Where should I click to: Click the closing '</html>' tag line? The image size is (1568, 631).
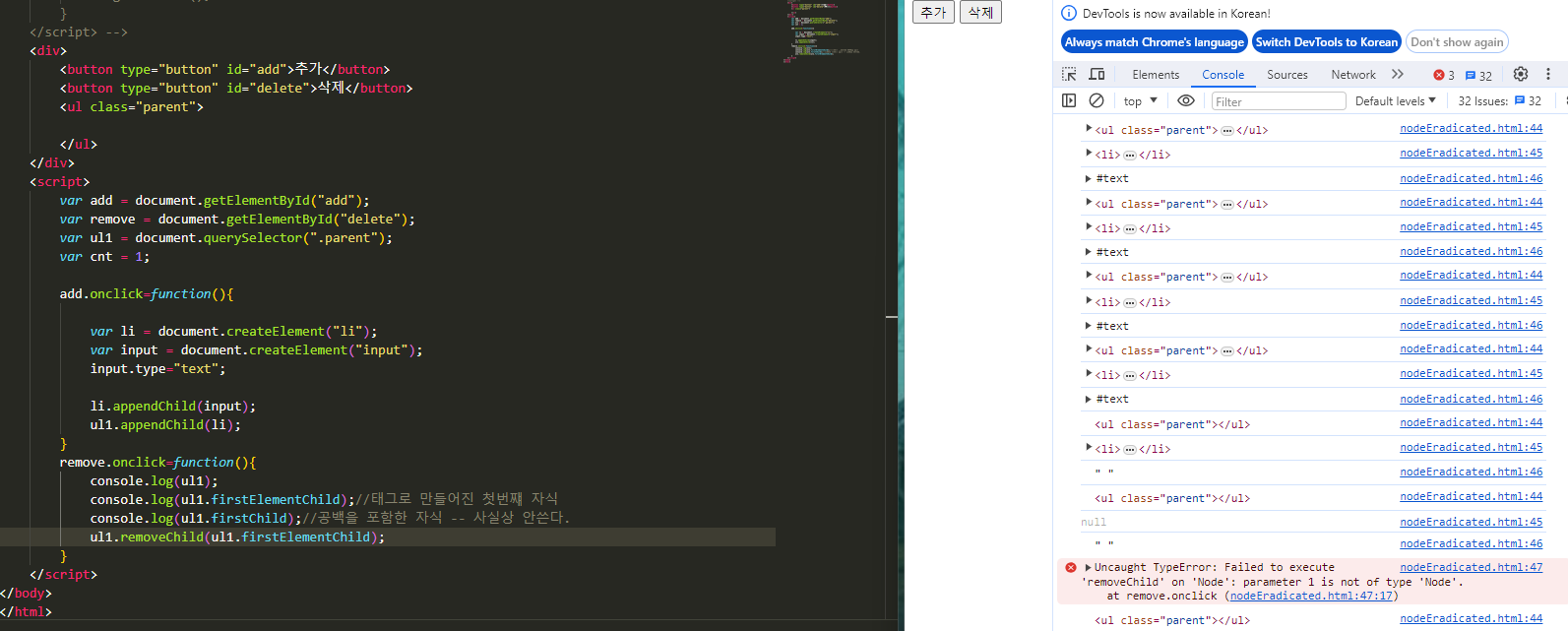click(26, 612)
